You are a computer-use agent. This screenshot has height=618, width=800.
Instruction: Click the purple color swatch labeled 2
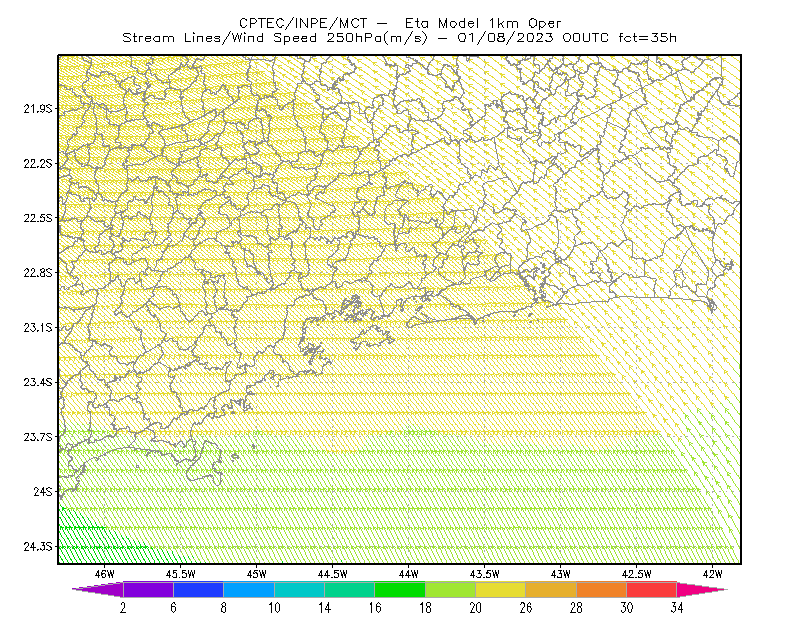coord(148,589)
